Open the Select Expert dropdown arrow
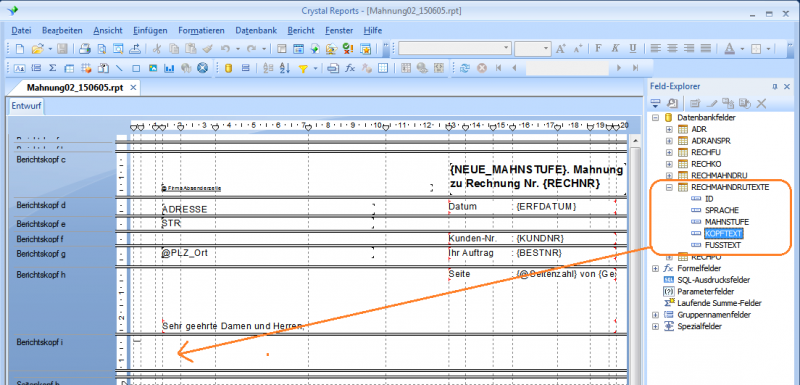The height and width of the screenshot is (385, 800). [315, 68]
